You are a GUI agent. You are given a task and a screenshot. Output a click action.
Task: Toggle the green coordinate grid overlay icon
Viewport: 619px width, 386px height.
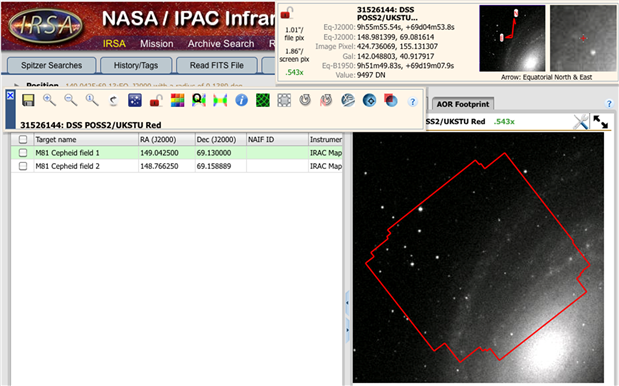tap(263, 100)
